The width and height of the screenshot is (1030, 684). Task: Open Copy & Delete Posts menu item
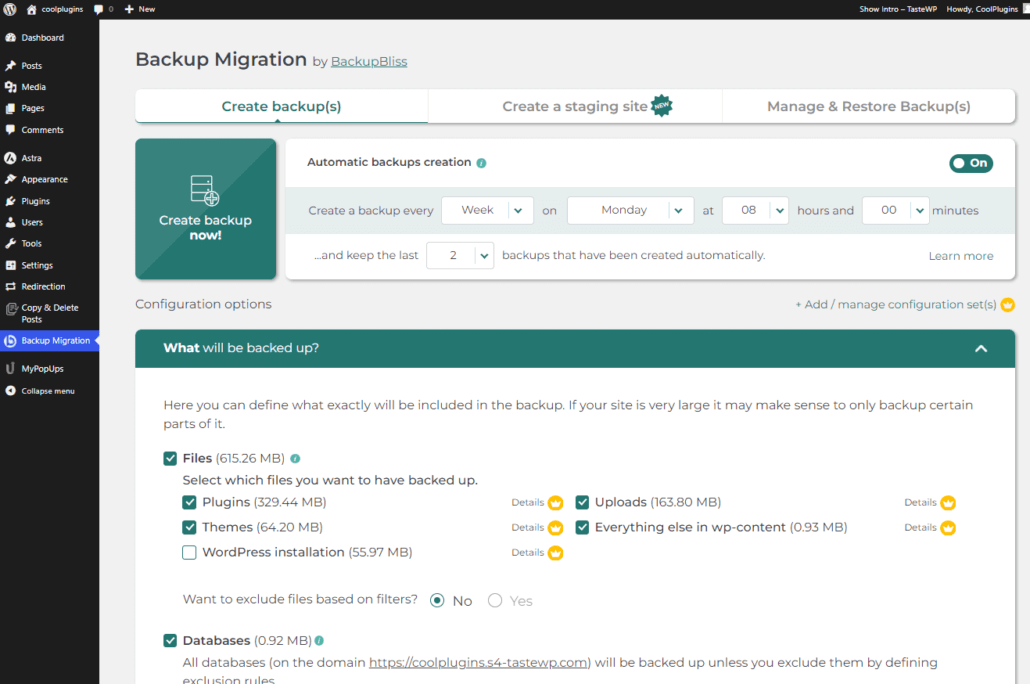pyautogui.click(x=49, y=313)
